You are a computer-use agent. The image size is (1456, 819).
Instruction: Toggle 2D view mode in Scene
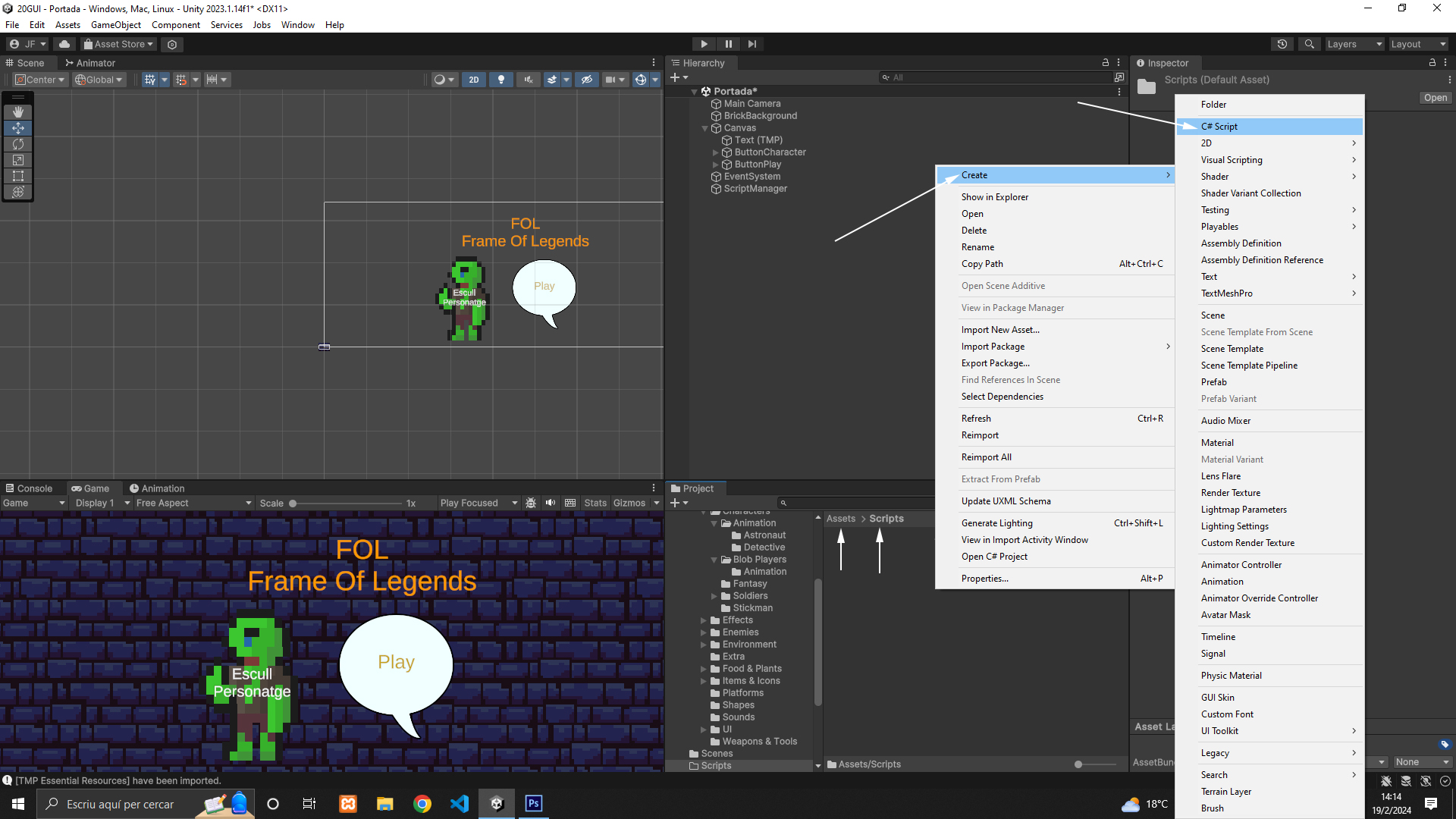click(x=474, y=80)
